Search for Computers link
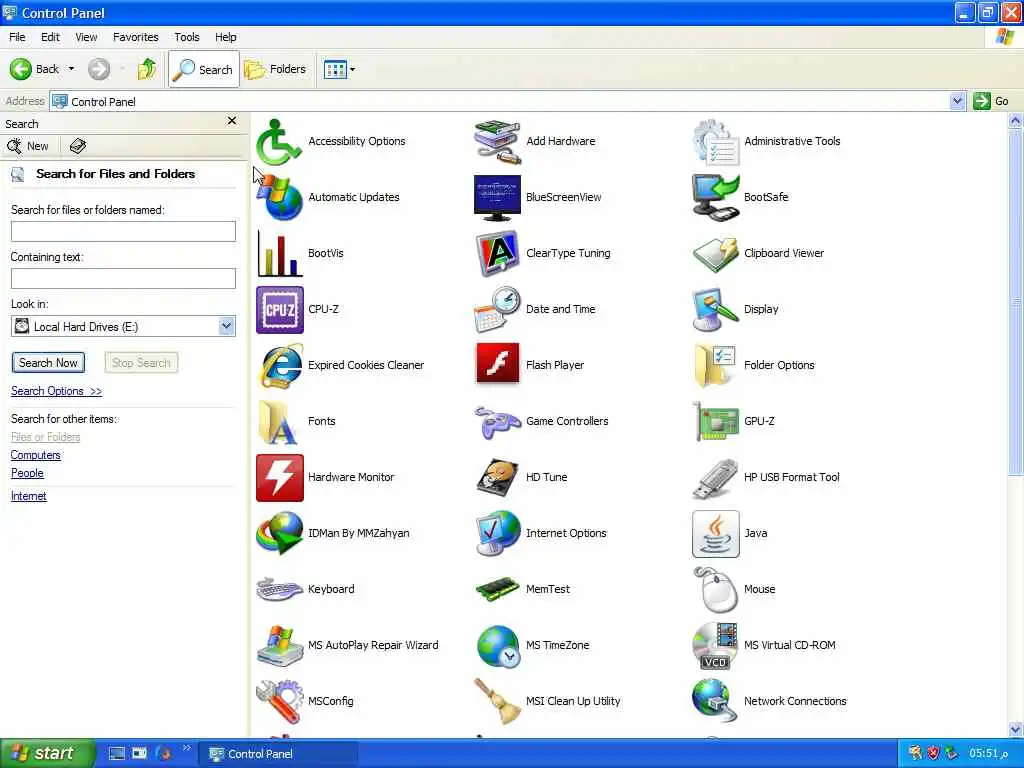This screenshot has height=768, width=1024. click(x=35, y=455)
